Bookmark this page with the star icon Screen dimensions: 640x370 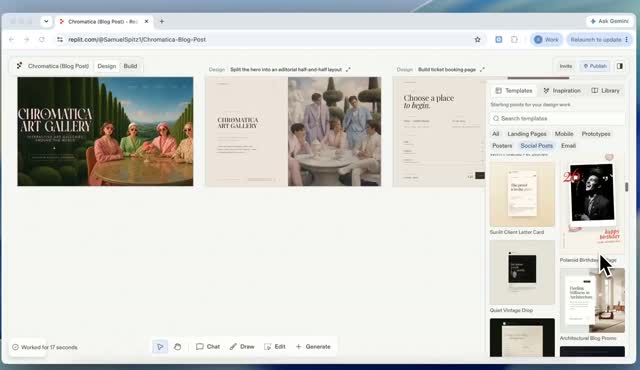point(478,40)
